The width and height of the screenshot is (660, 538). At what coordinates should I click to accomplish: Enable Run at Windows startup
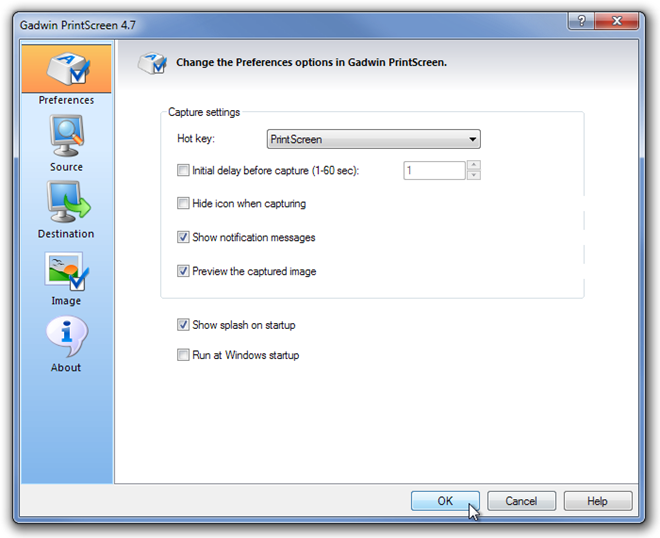point(183,355)
